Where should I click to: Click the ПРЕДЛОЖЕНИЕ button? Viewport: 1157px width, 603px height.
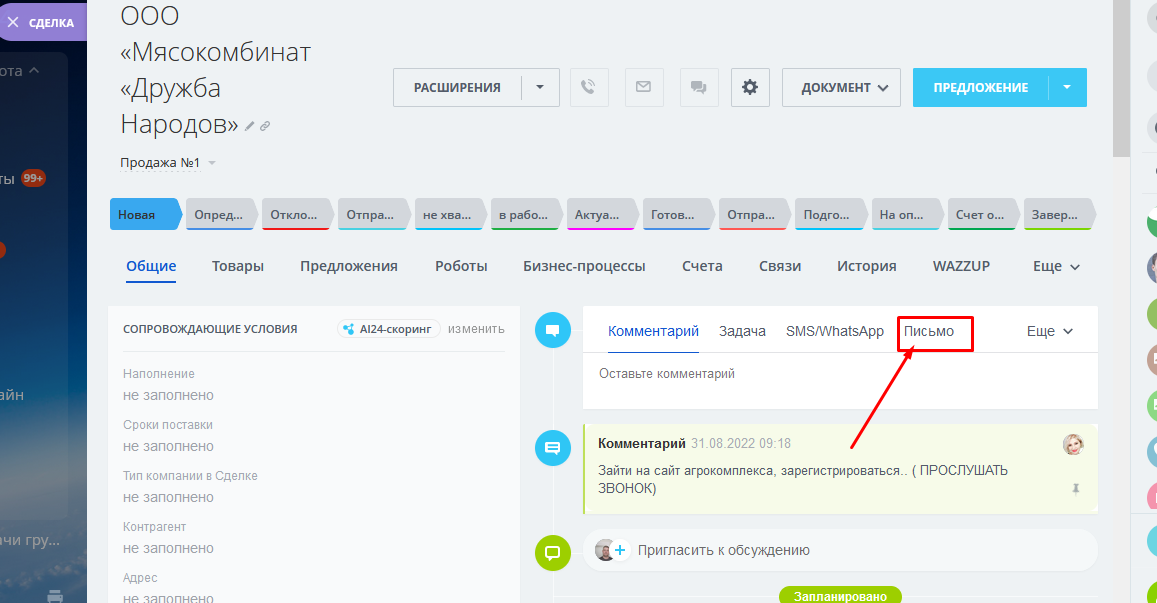979,87
